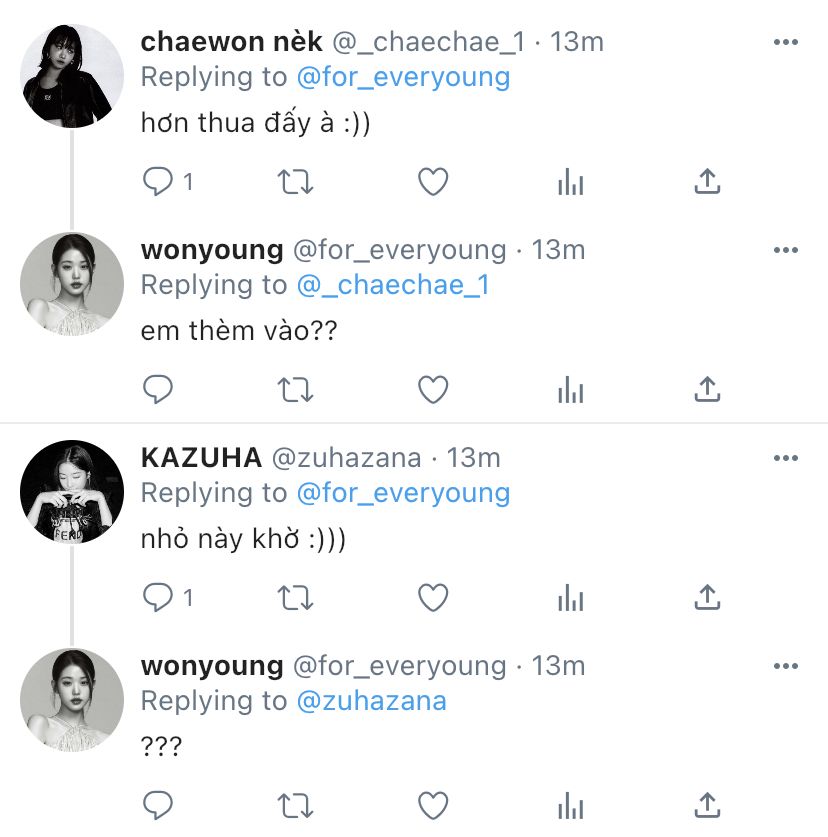Open KAZUHA's profile picture
Screen dimensions: 828x837
[x=72, y=492]
